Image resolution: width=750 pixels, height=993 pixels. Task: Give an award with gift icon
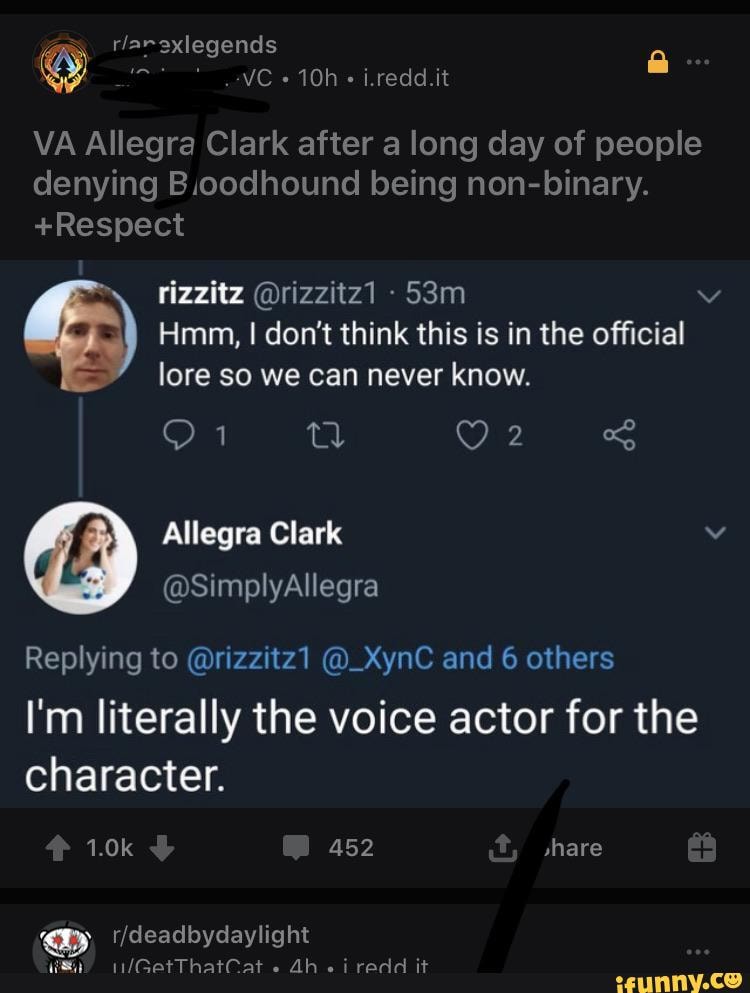(702, 848)
